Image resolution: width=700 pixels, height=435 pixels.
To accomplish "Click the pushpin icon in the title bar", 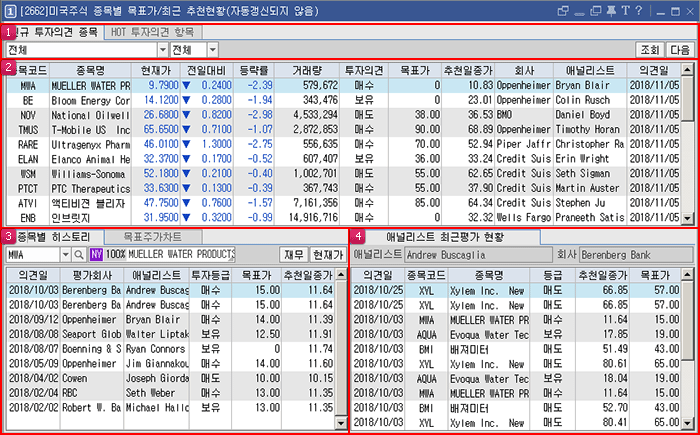I will tap(612, 11).
